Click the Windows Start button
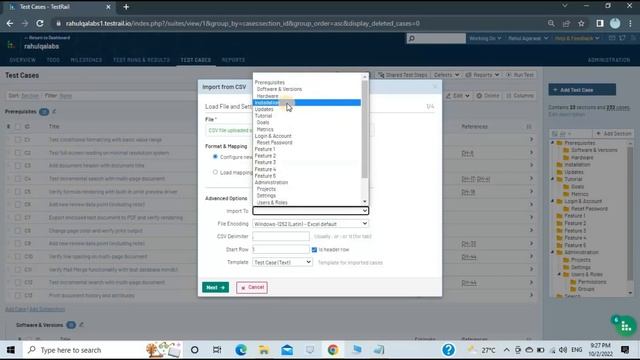640x360 pixels. [11, 350]
